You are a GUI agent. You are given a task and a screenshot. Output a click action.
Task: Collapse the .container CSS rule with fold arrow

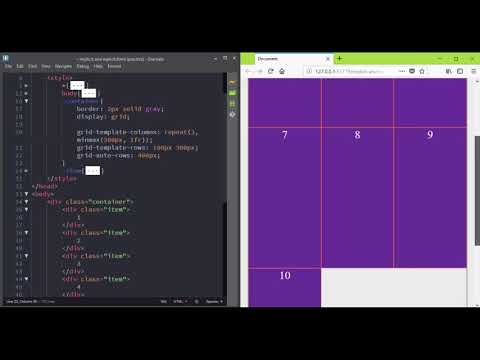pyautogui.click(x=26, y=101)
